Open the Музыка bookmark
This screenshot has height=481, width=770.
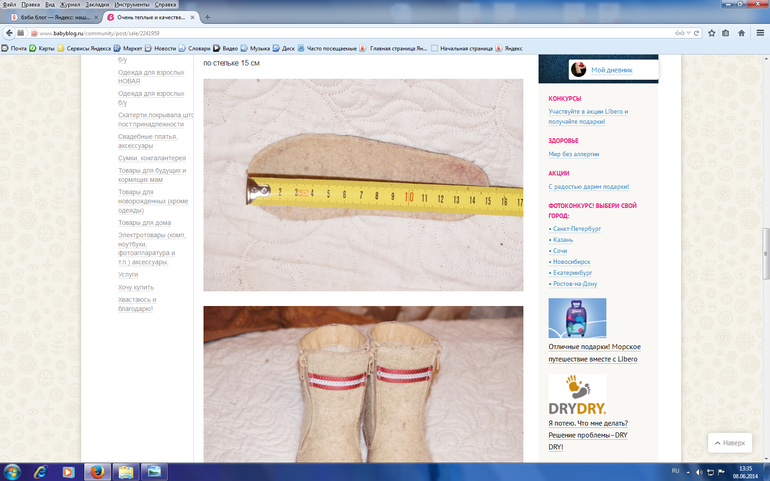[255, 48]
